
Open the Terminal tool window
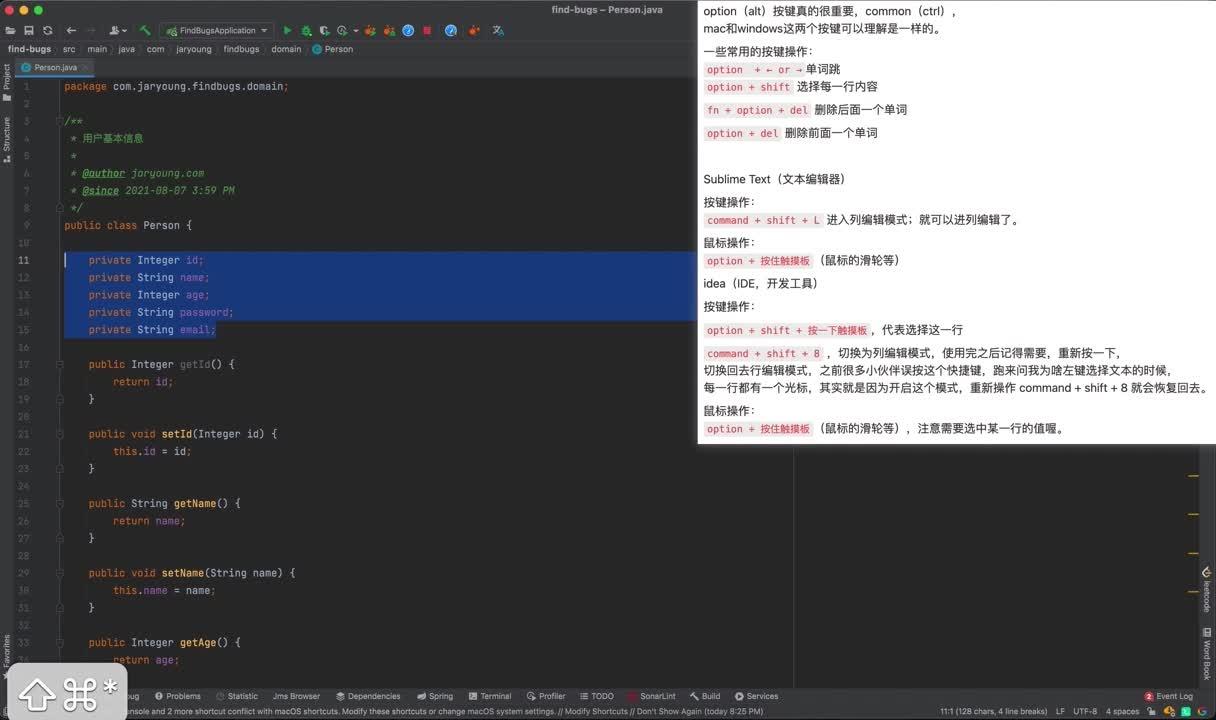[491, 696]
